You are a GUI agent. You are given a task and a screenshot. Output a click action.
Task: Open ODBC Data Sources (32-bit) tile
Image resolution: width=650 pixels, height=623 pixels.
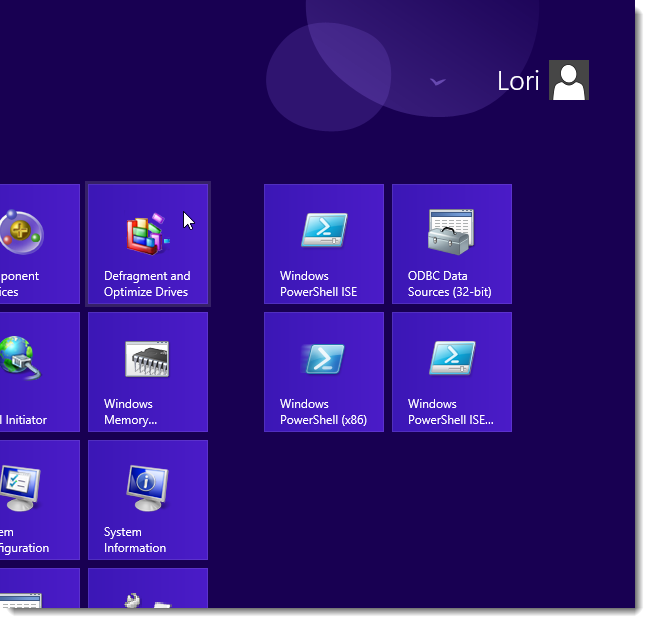click(x=452, y=244)
